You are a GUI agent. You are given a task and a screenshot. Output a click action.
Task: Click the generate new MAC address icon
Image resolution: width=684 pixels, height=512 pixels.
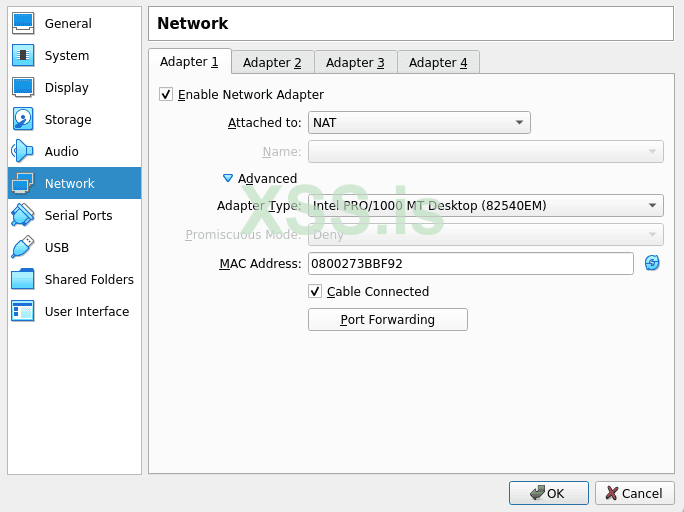[652, 263]
